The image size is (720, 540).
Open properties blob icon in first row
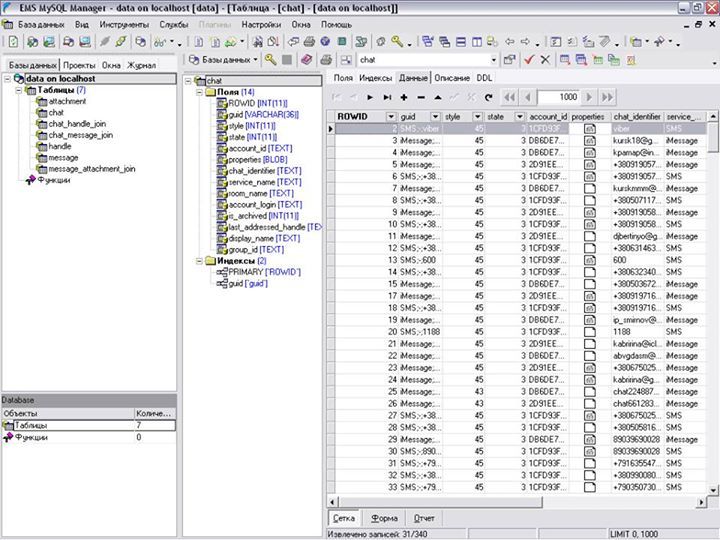(590, 130)
